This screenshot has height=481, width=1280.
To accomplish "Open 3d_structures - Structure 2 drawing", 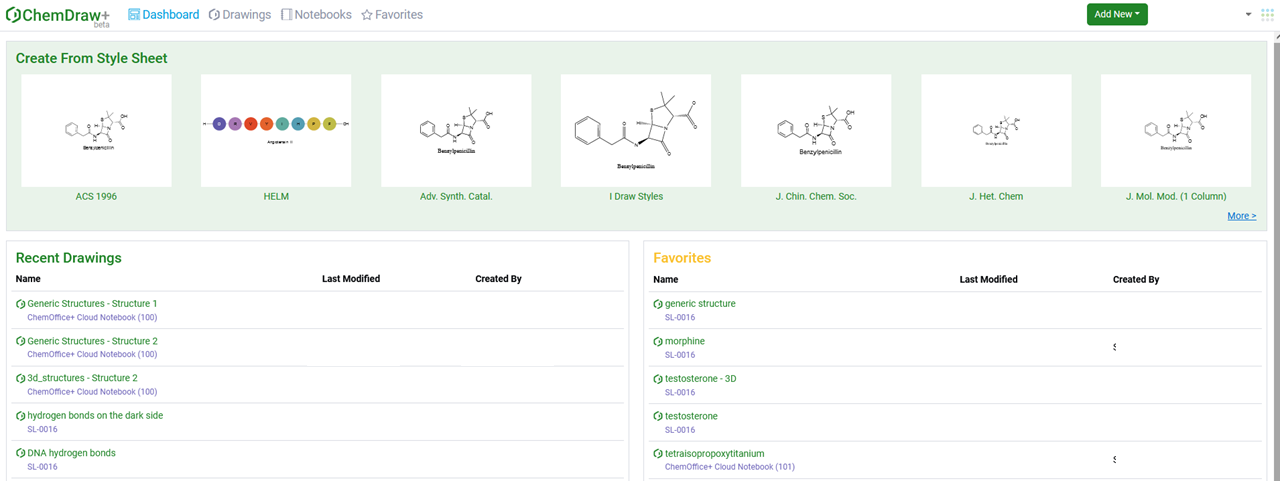I will [x=82, y=378].
